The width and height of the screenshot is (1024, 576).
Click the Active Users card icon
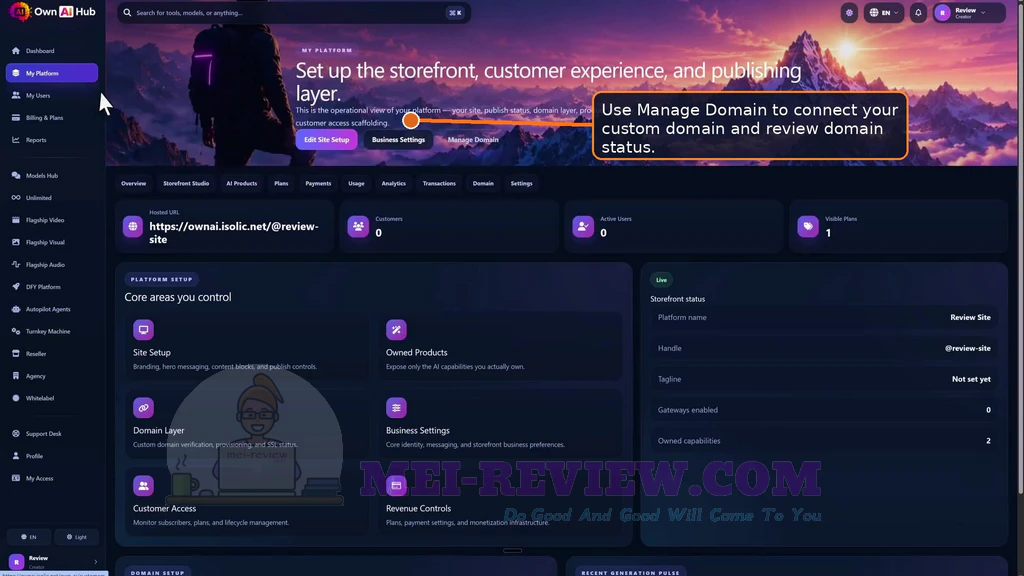pos(583,227)
